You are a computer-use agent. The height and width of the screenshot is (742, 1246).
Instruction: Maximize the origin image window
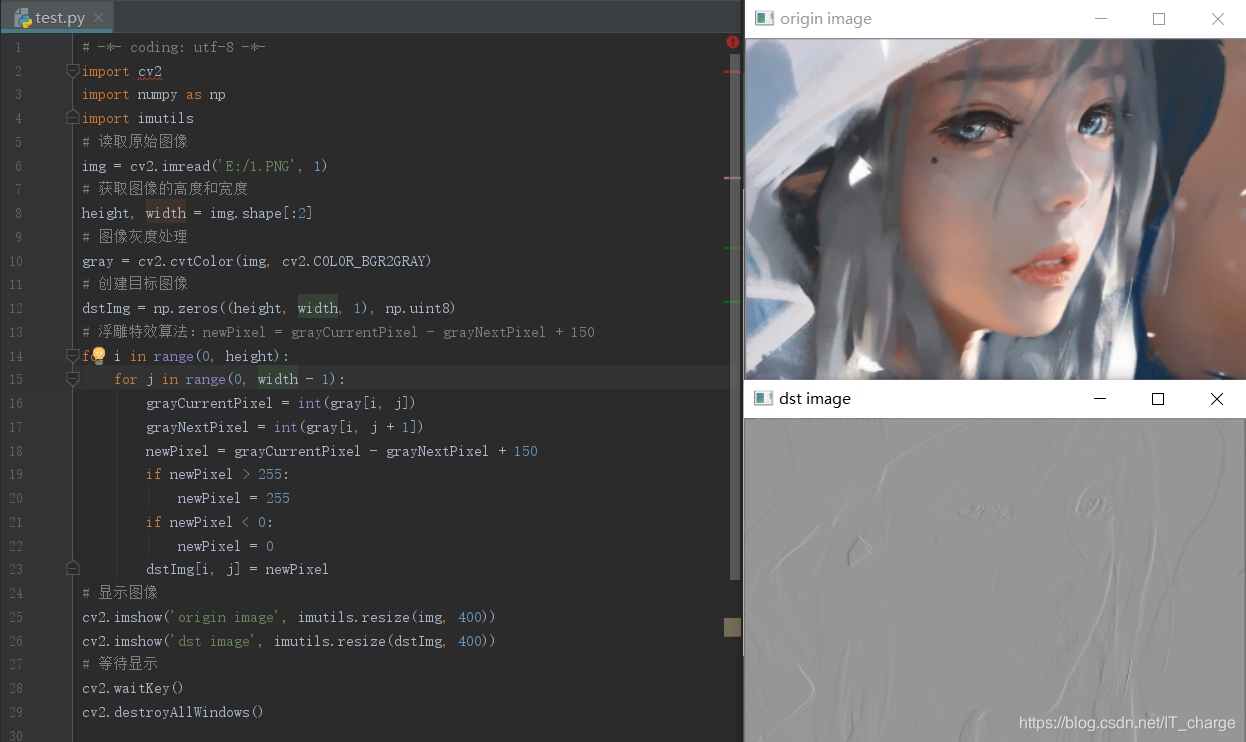[x=1159, y=19]
